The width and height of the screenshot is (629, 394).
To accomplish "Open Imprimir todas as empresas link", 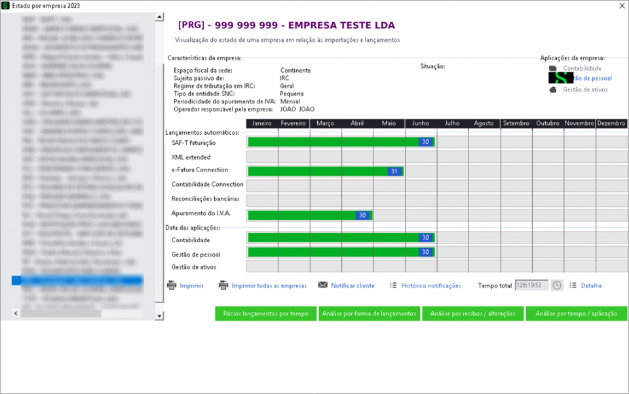I will click(269, 286).
